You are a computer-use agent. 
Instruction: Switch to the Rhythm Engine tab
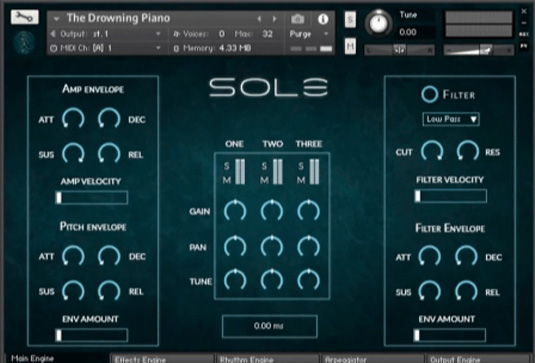[268, 359]
